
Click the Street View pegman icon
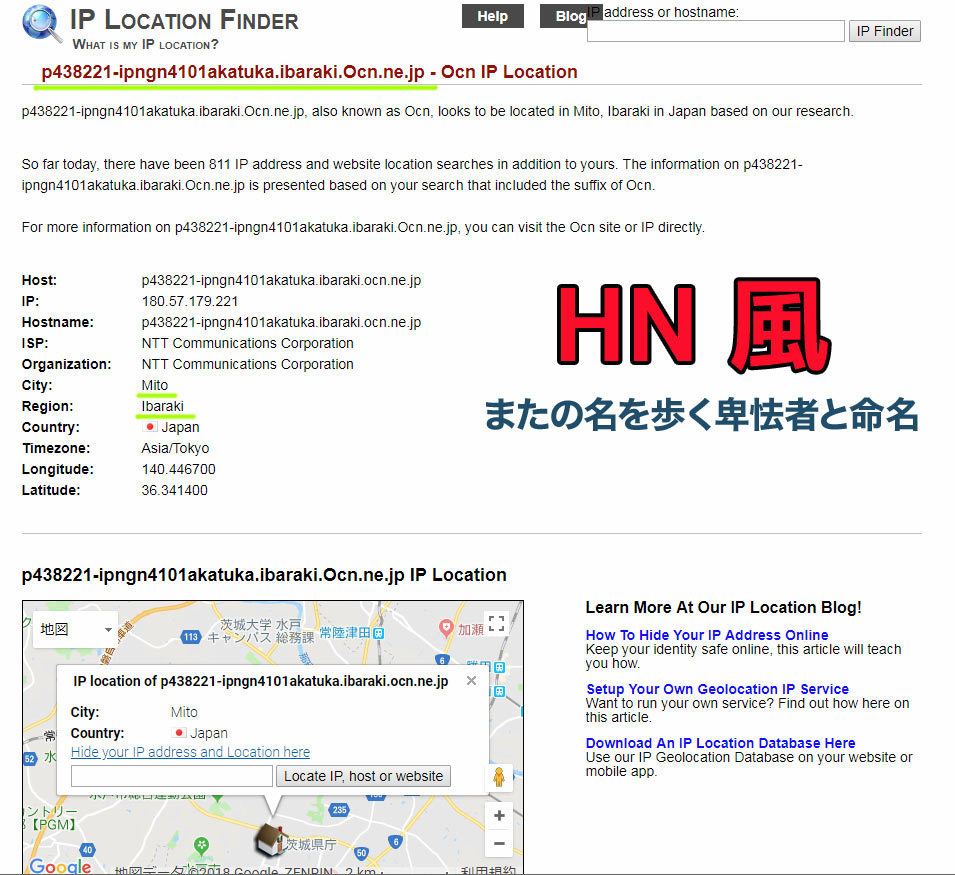coord(499,777)
